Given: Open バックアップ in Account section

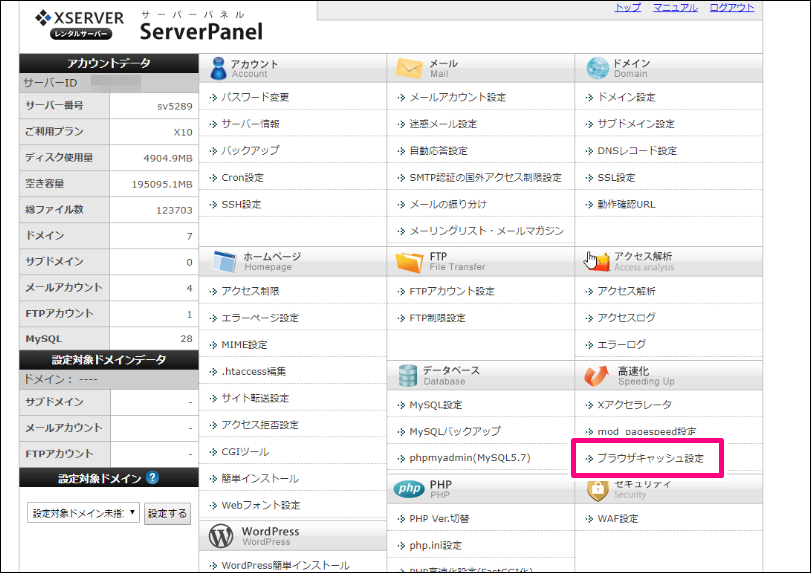Looking at the screenshot, I should pos(250,150).
